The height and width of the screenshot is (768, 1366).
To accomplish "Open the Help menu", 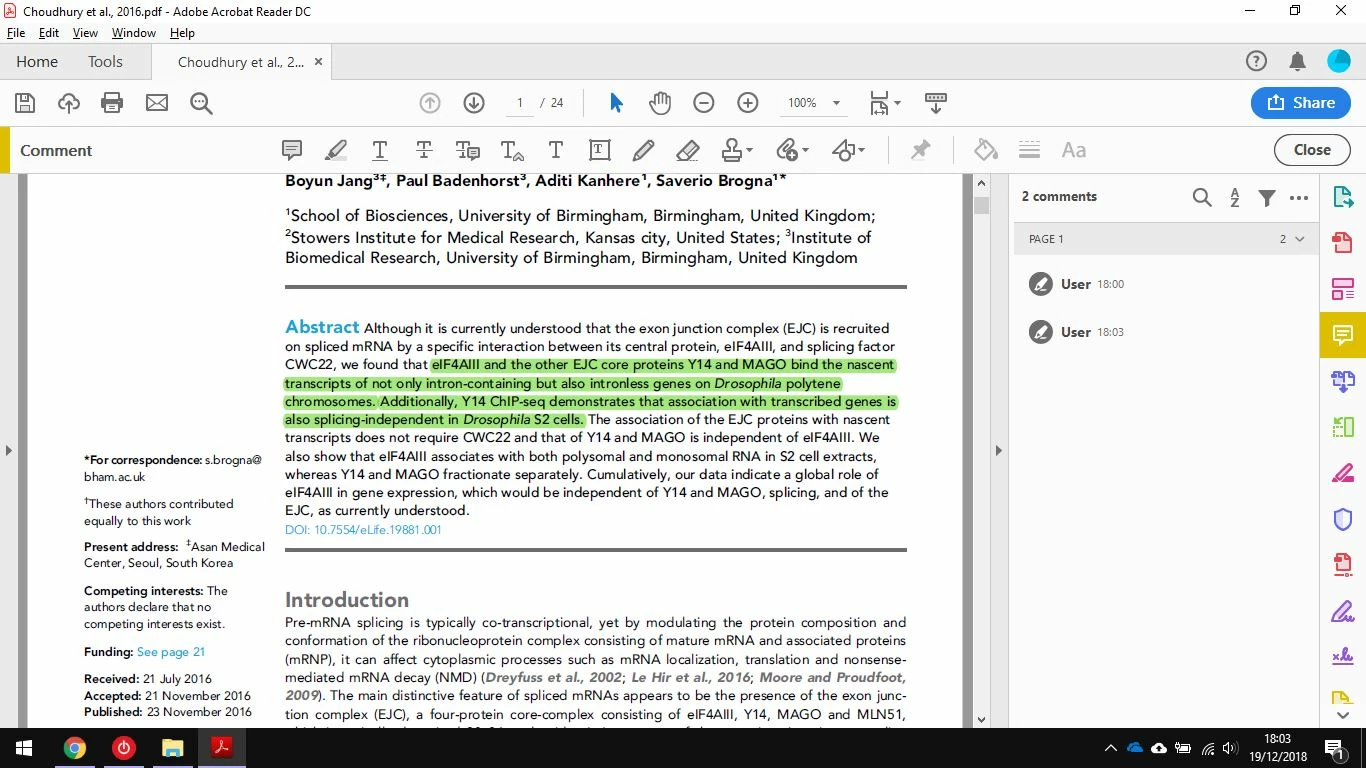I will click(x=182, y=33).
